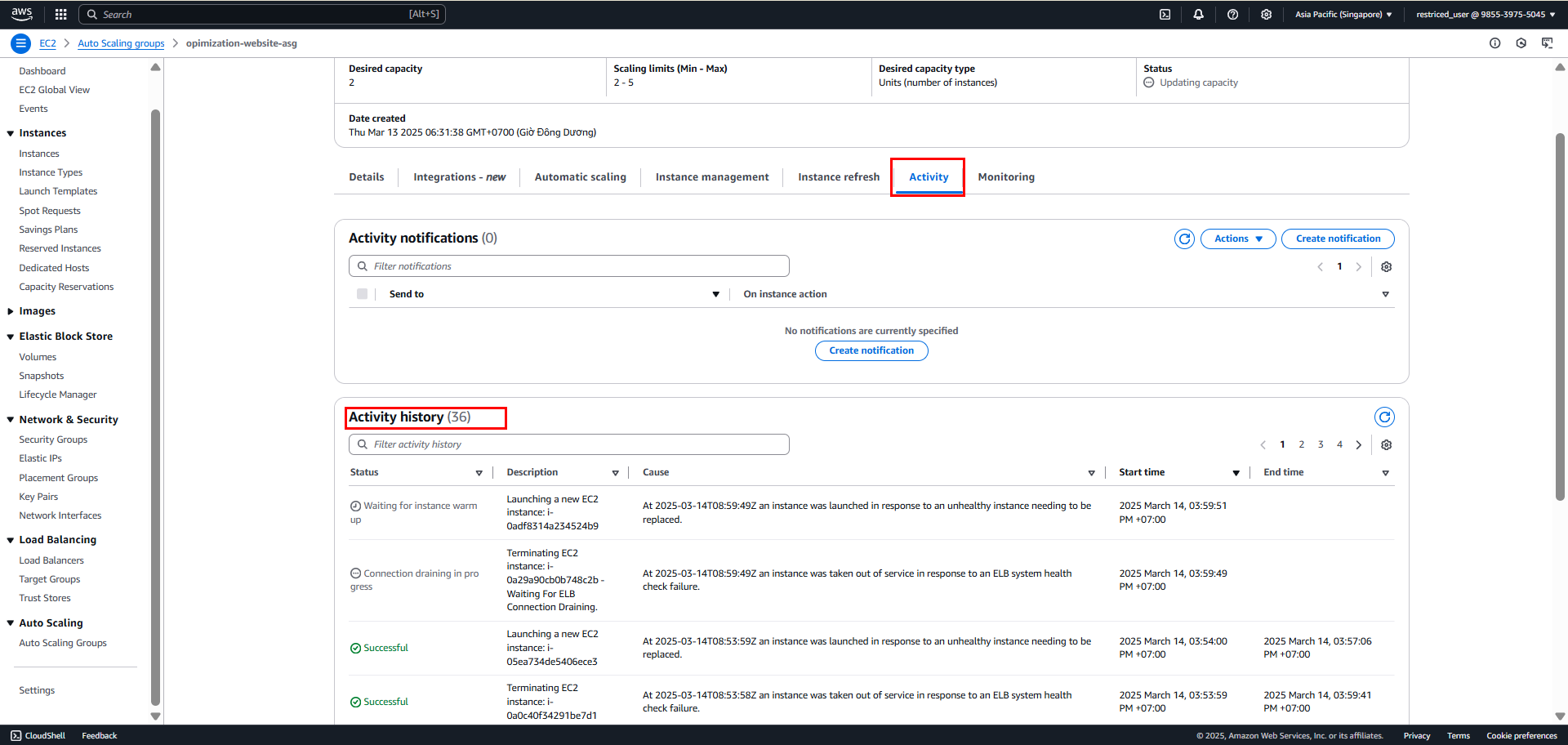Open Activity history table preferences gear
The height and width of the screenshot is (745, 1568).
pos(1387,445)
